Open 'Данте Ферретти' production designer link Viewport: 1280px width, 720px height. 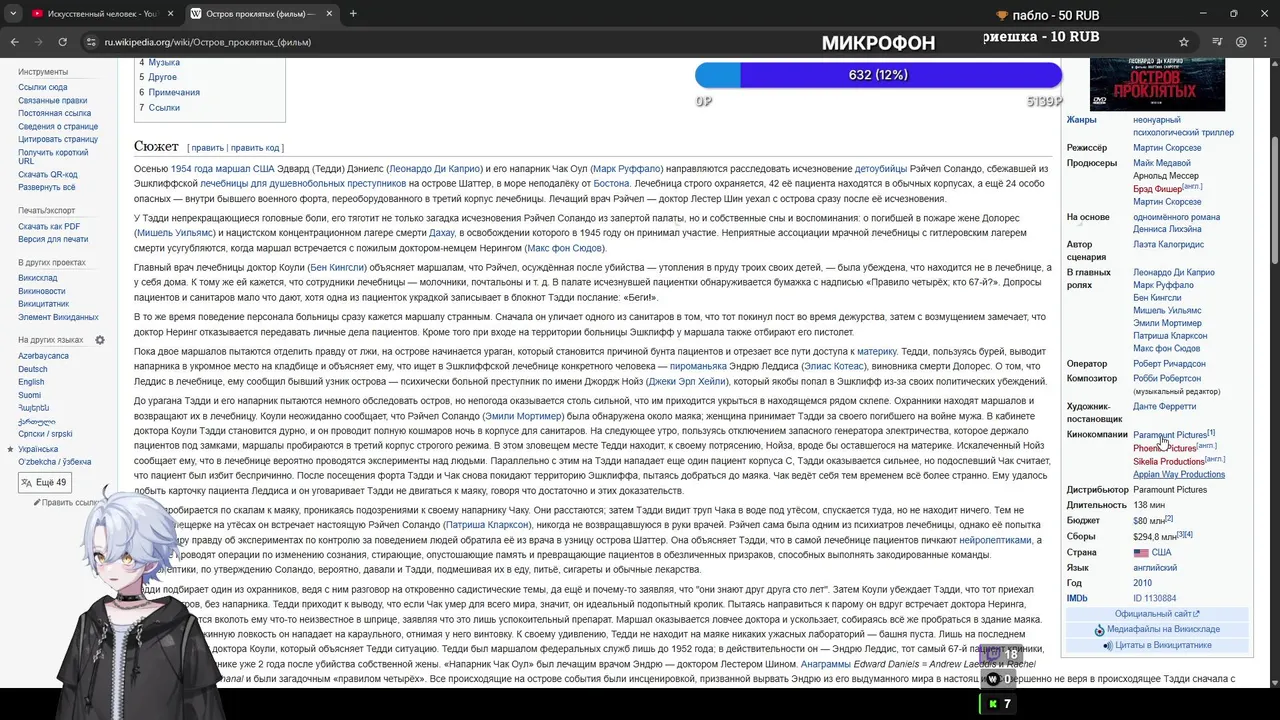(1164, 407)
